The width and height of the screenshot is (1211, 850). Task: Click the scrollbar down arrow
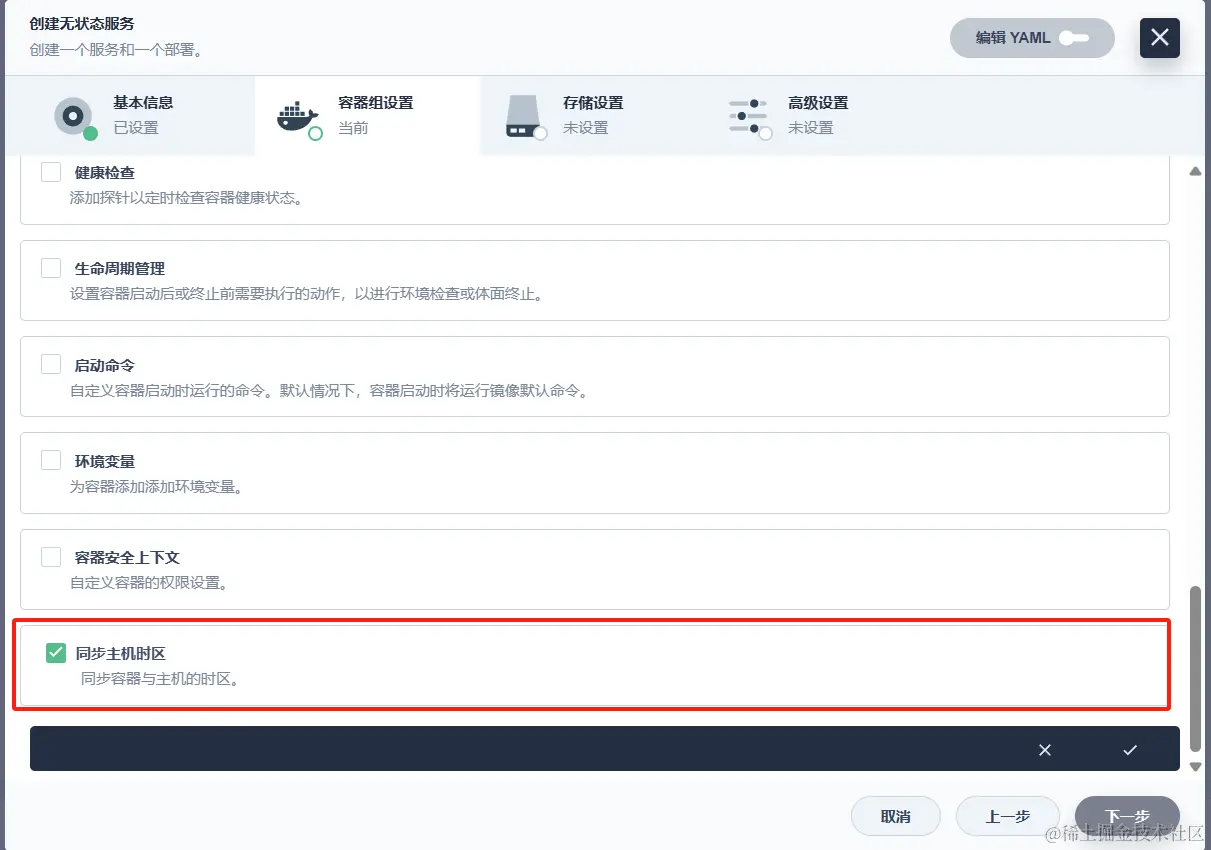click(1195, 767)
